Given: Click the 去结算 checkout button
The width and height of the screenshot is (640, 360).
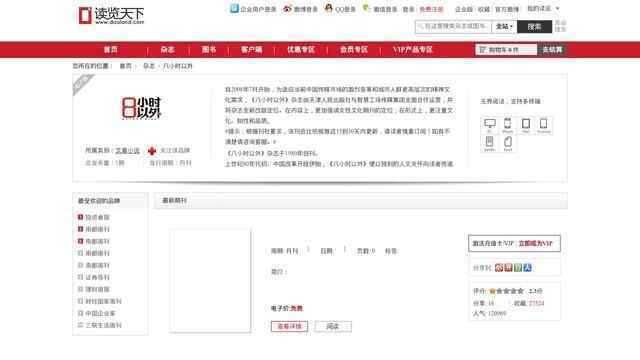Looking at the screenshot, I should point(552,50).
